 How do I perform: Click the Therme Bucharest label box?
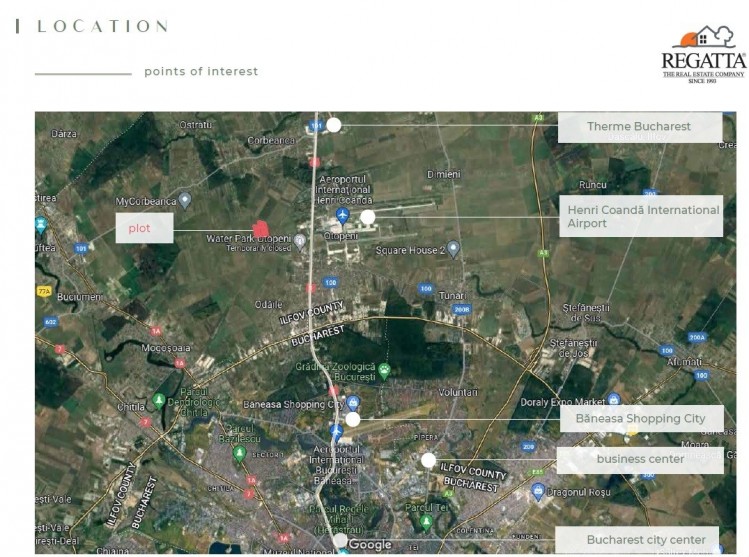tap(640, 127)
